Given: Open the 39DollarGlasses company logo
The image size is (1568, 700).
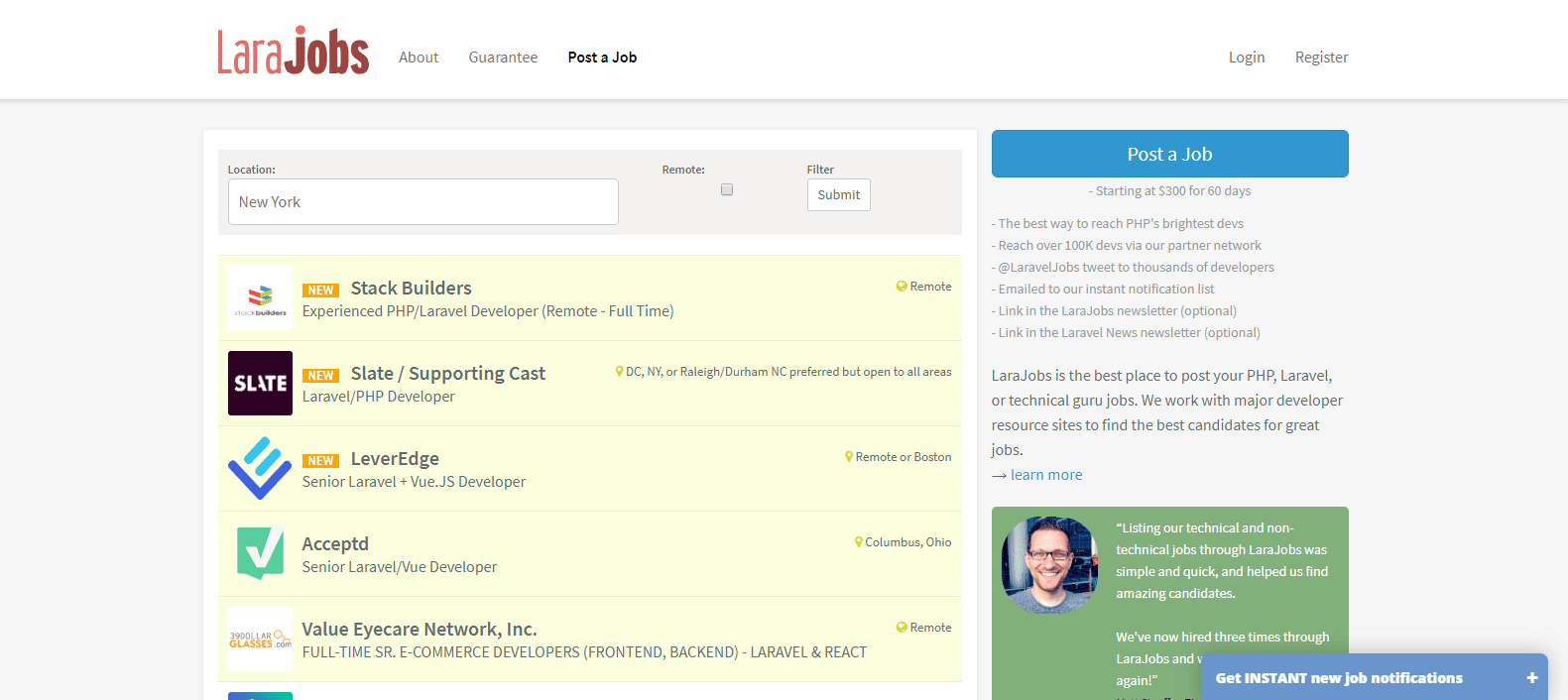Looking at the screenshot, I should pos(260,639).
